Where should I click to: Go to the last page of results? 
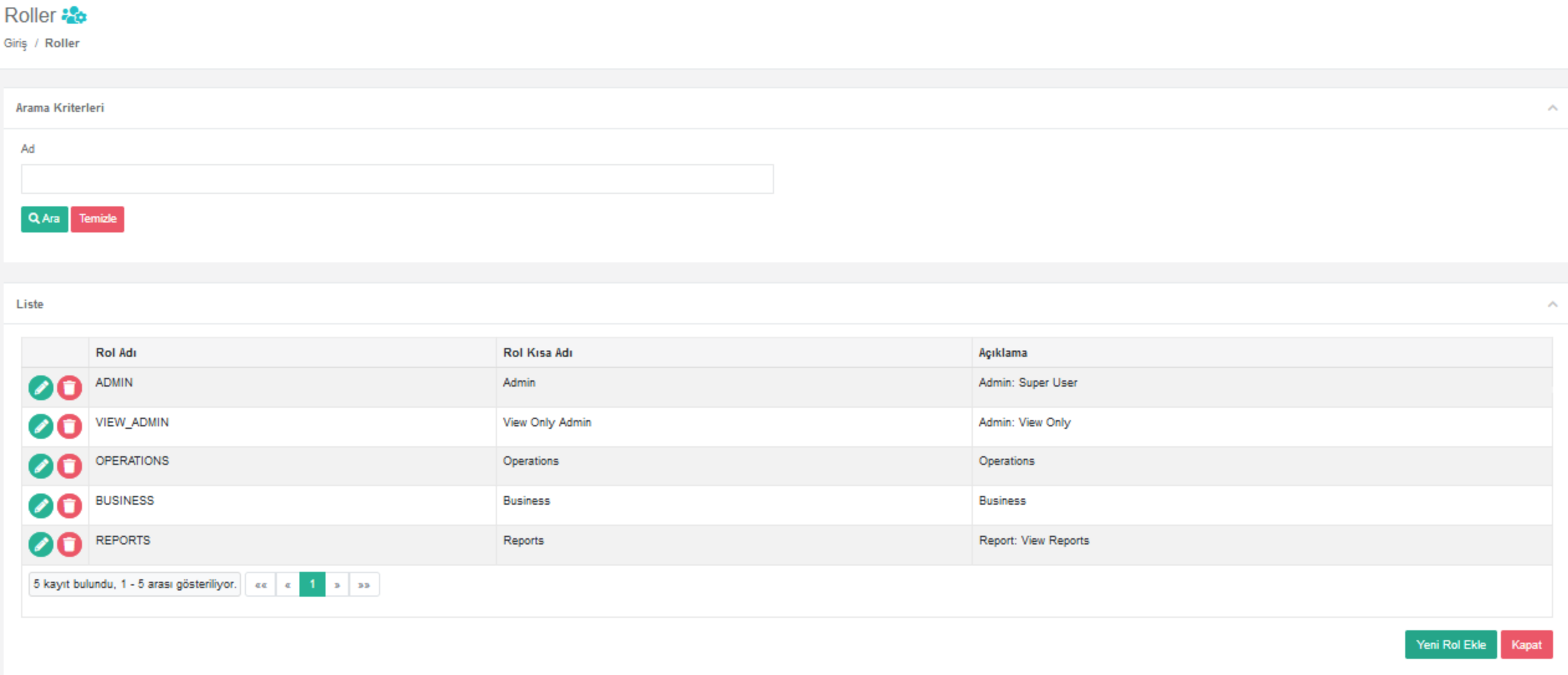click(364, 584)
